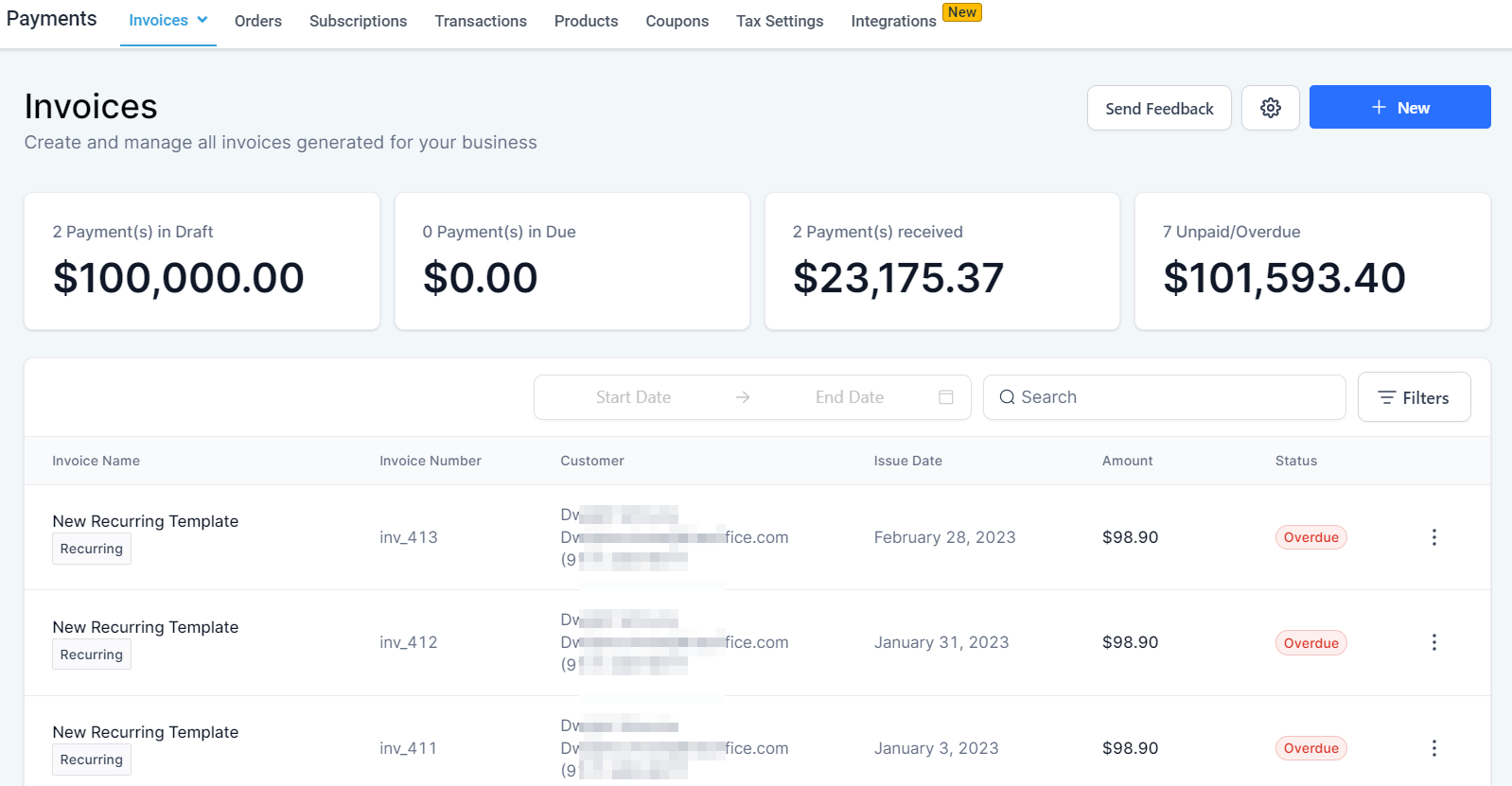Select the End Date field

click(849, 397)
